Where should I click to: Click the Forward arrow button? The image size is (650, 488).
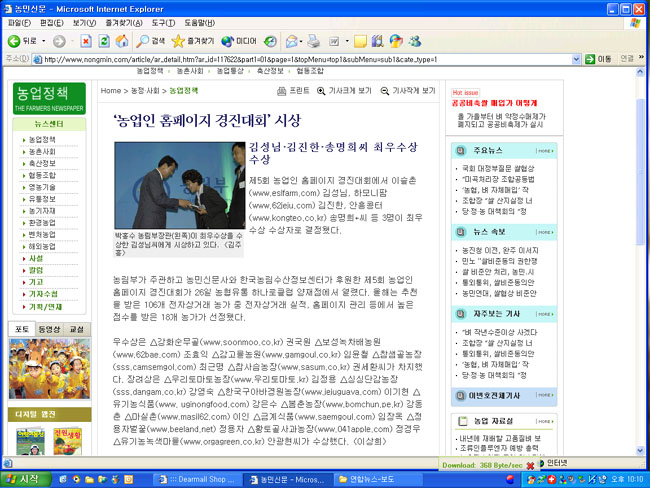pyautogui.click(x=59, y=41)
